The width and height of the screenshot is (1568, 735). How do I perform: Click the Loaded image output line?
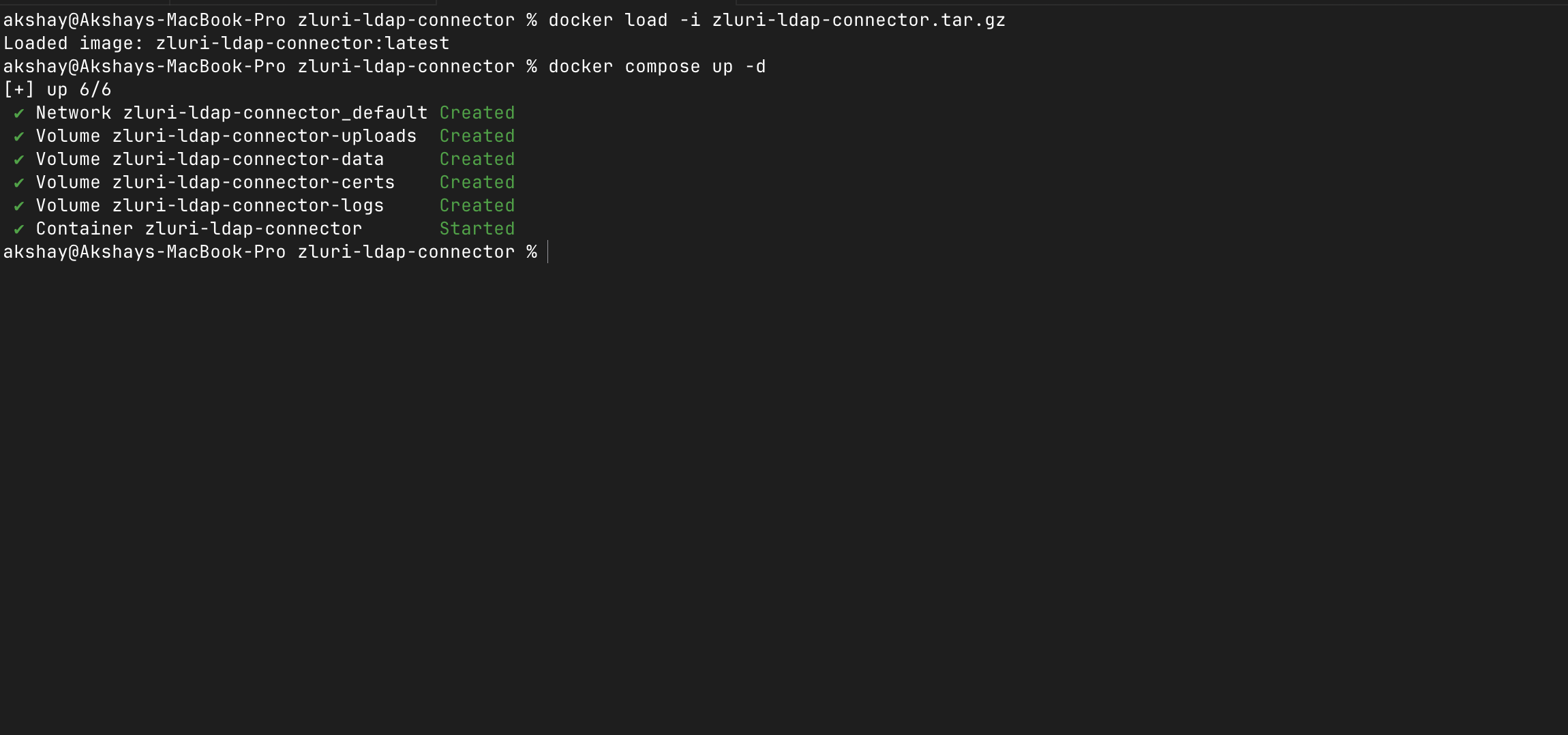226,43
